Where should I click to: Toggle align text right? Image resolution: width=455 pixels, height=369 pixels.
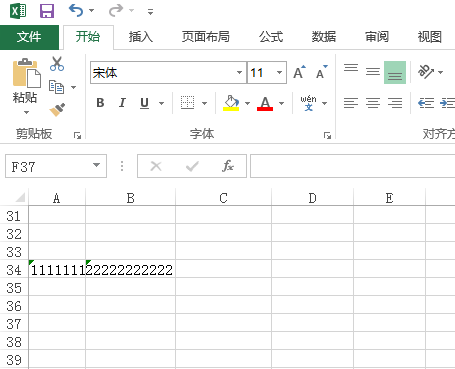coord(395,103)
